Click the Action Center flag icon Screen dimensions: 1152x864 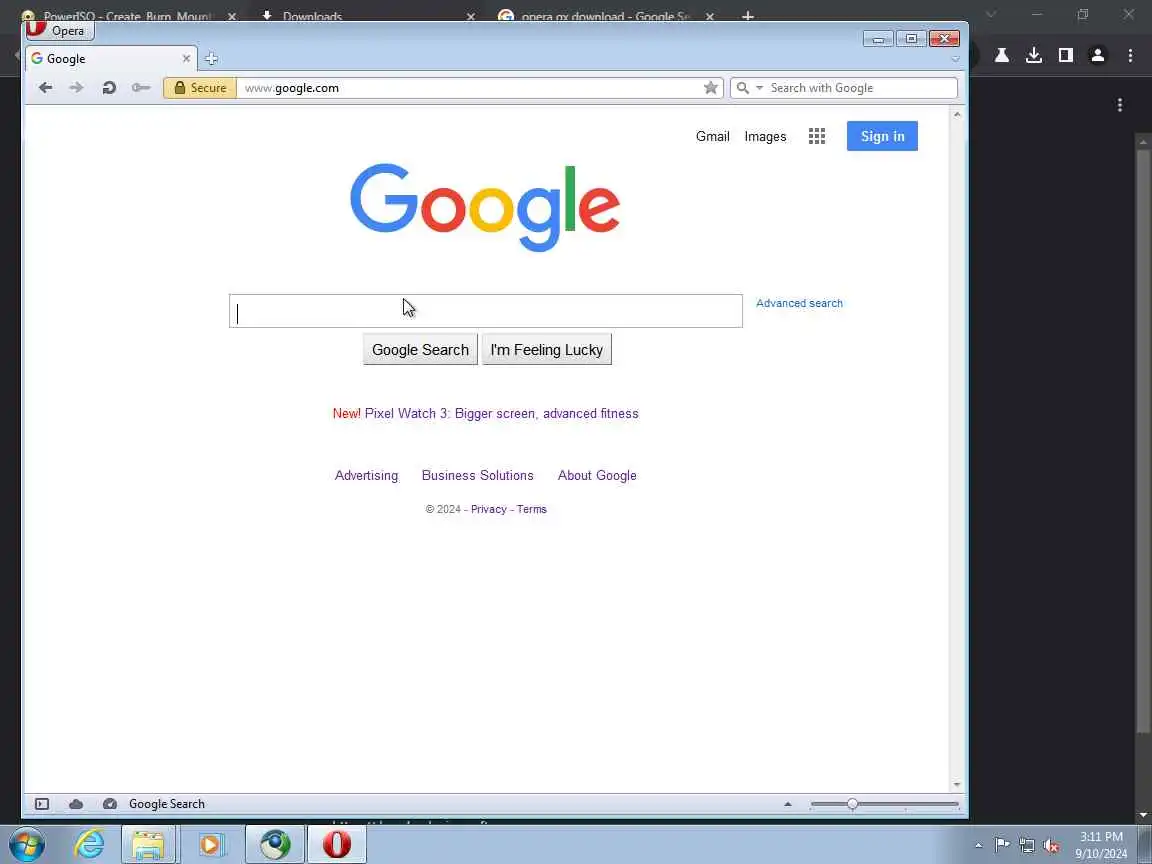[x=1002, y=845]
